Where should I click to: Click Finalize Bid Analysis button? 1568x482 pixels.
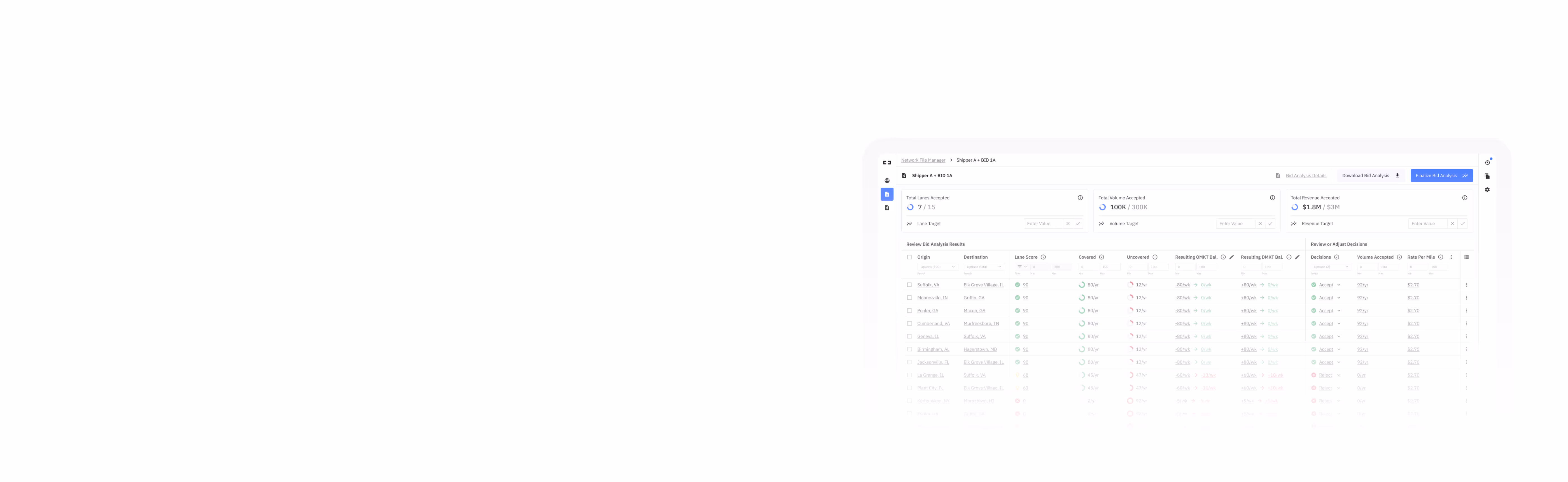tap(1441, 175)
